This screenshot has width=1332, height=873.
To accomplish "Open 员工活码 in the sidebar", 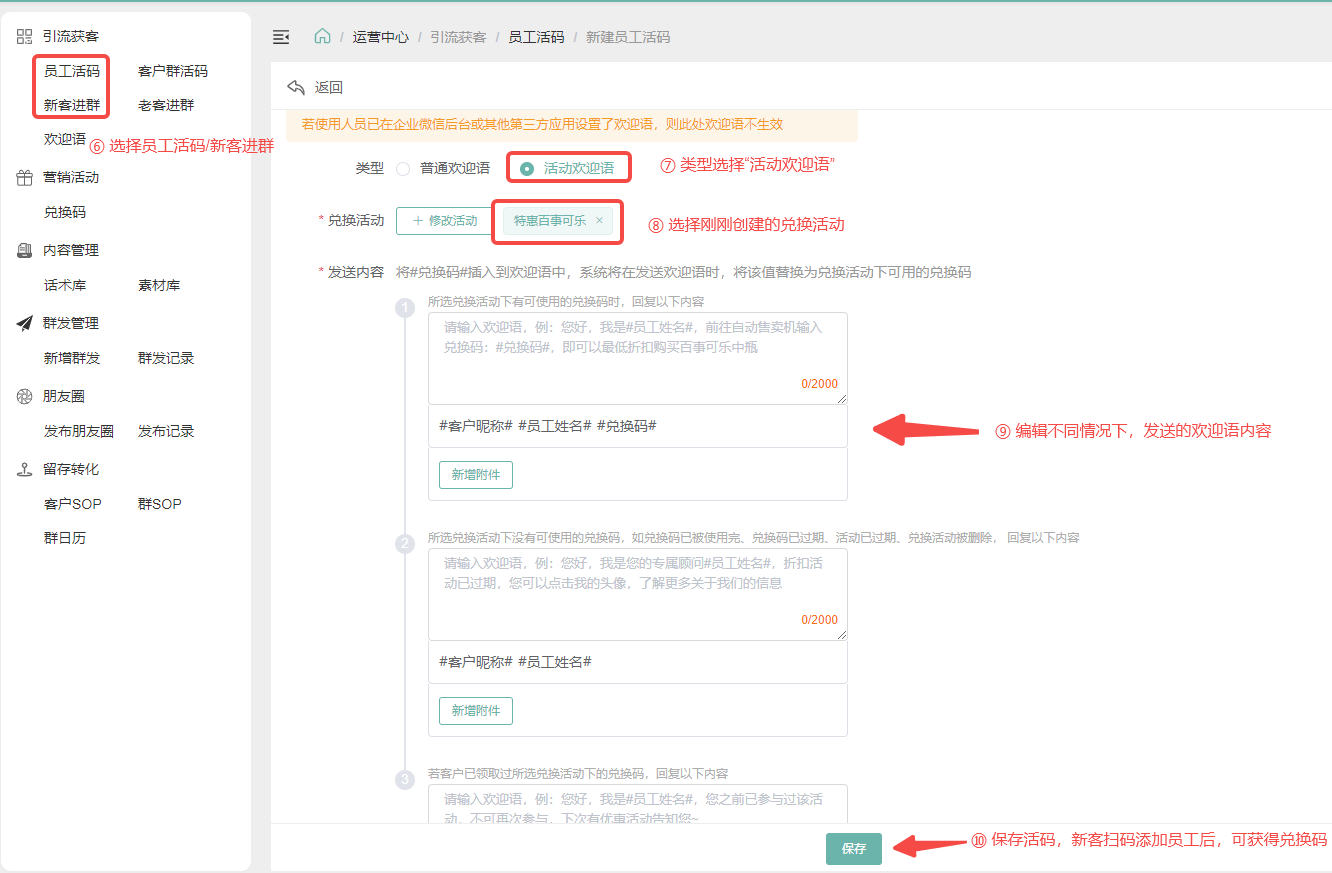I will click(x=72, y=72).
